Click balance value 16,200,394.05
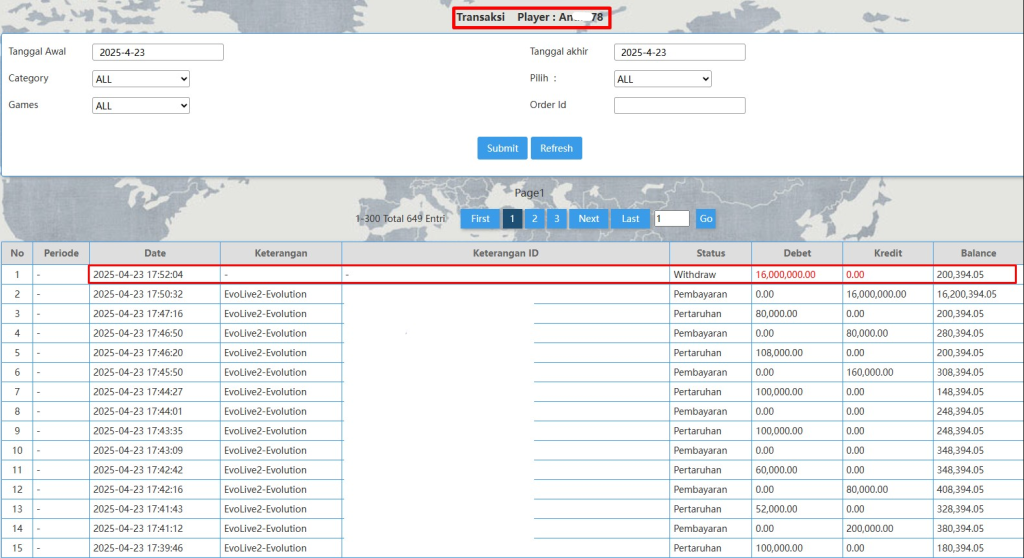 point(967,295)
